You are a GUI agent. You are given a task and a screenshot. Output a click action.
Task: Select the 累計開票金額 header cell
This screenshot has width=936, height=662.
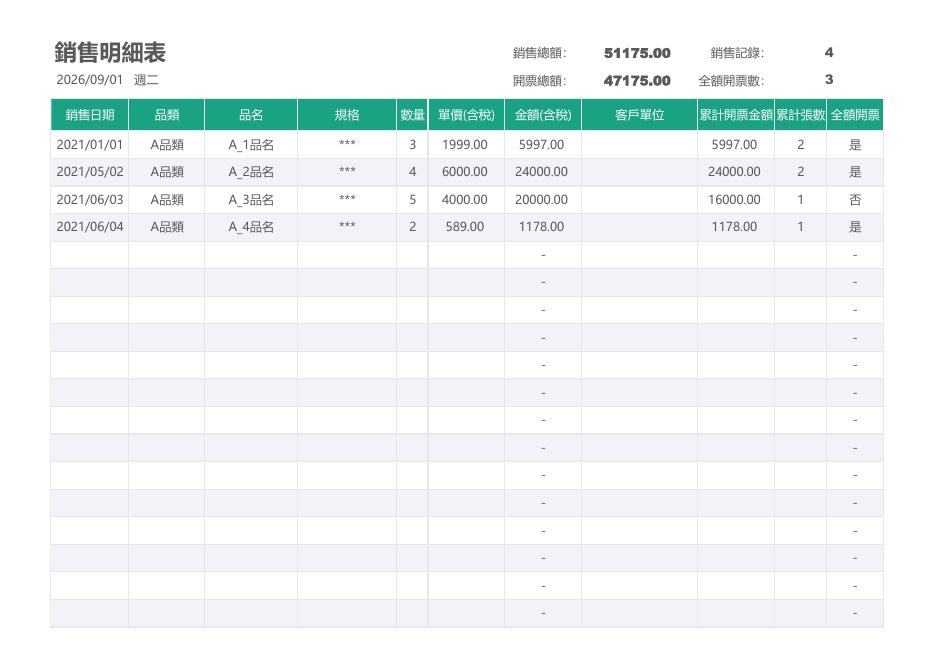736,115
